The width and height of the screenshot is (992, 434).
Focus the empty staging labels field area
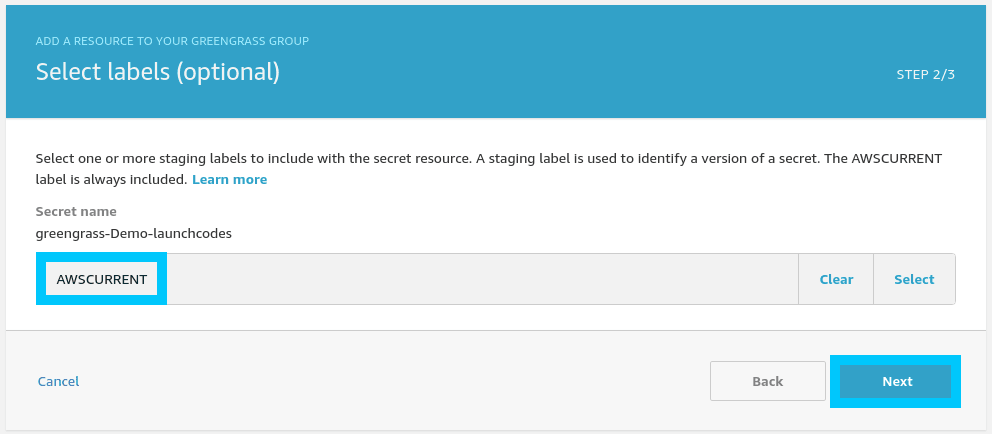coord(480,279)
